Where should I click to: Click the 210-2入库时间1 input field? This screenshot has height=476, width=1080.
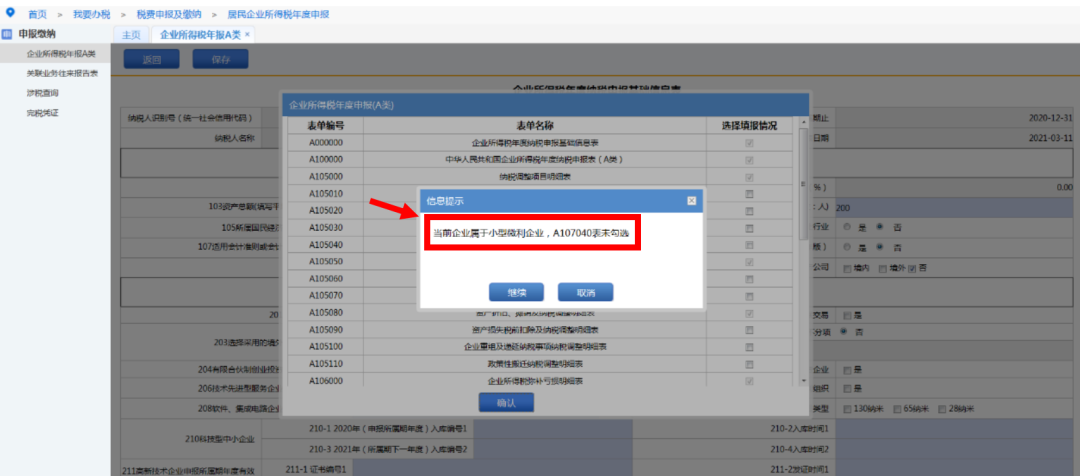click(955, 428)
